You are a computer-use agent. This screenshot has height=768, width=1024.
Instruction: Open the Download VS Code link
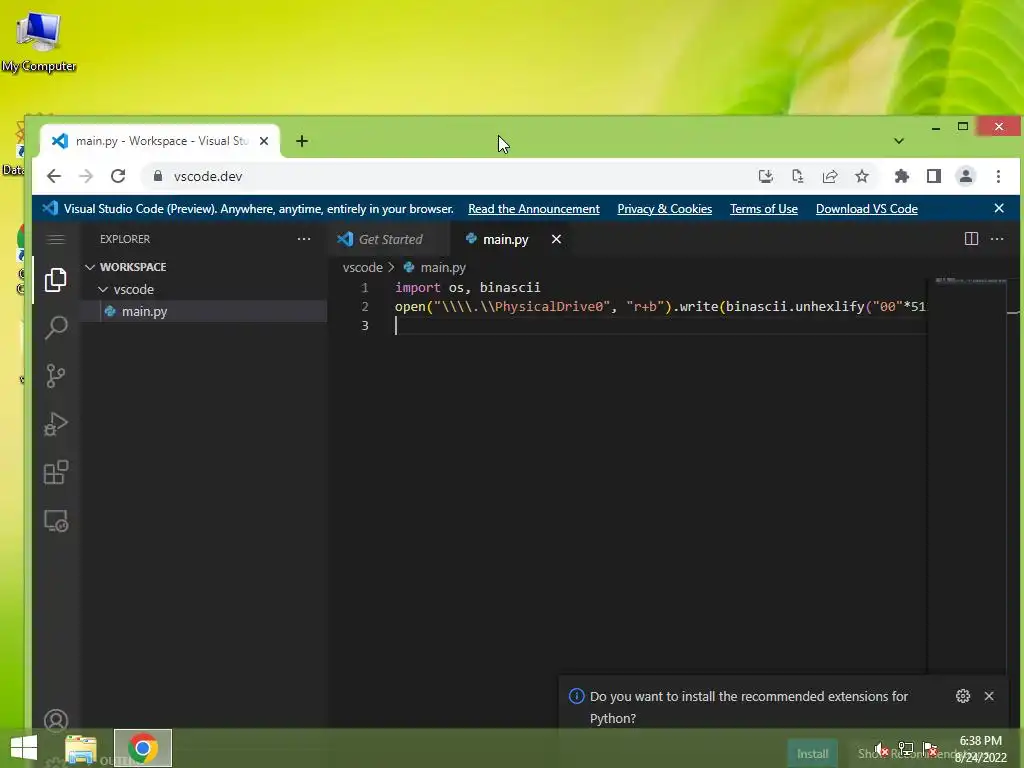867,209
